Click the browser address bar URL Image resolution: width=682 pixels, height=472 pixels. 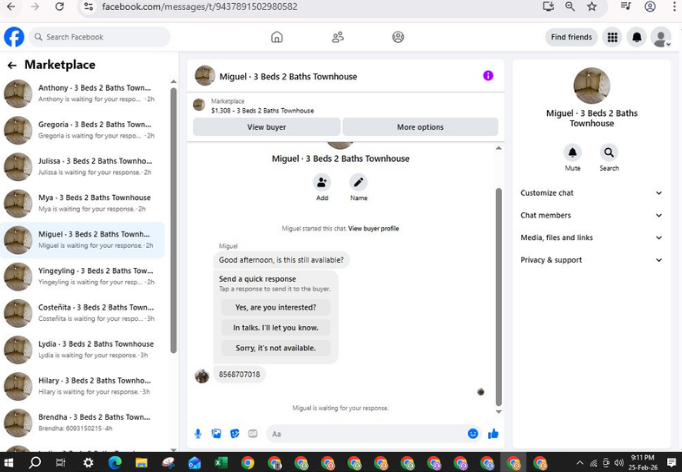[x=200, y=7]
